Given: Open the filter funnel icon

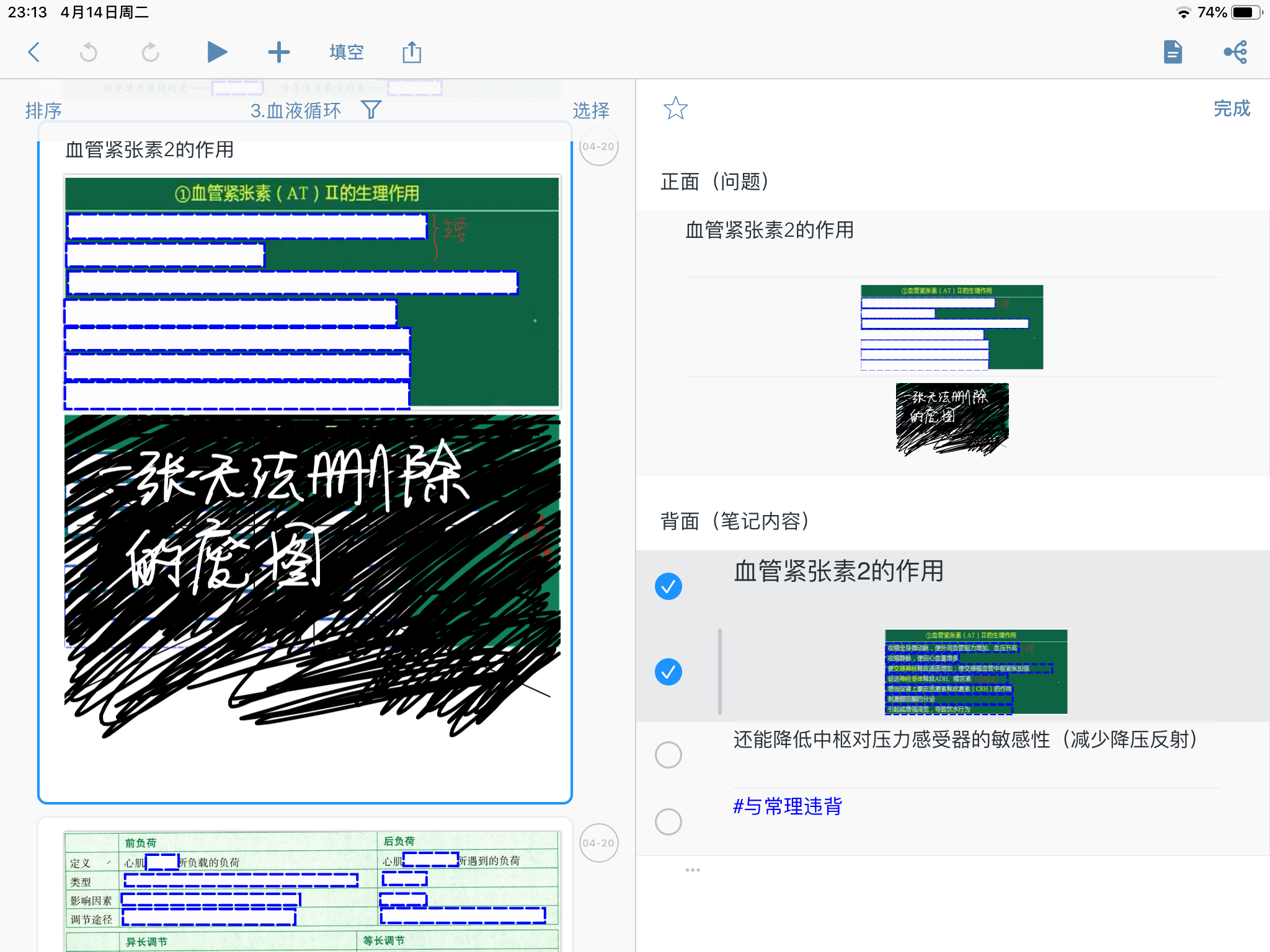Looking at the screenshot, I should [371, 110].
